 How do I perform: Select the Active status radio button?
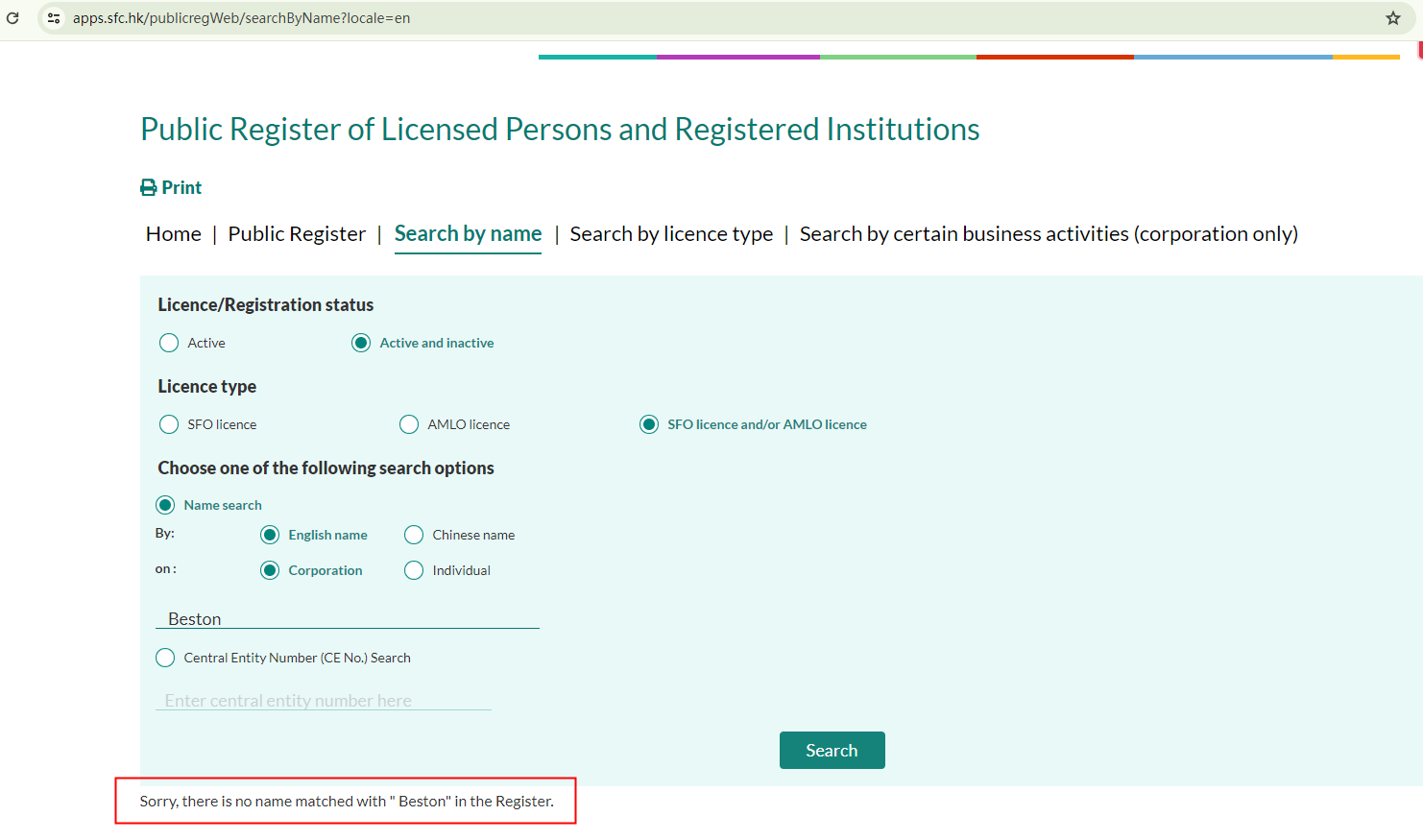coord(169,343)
